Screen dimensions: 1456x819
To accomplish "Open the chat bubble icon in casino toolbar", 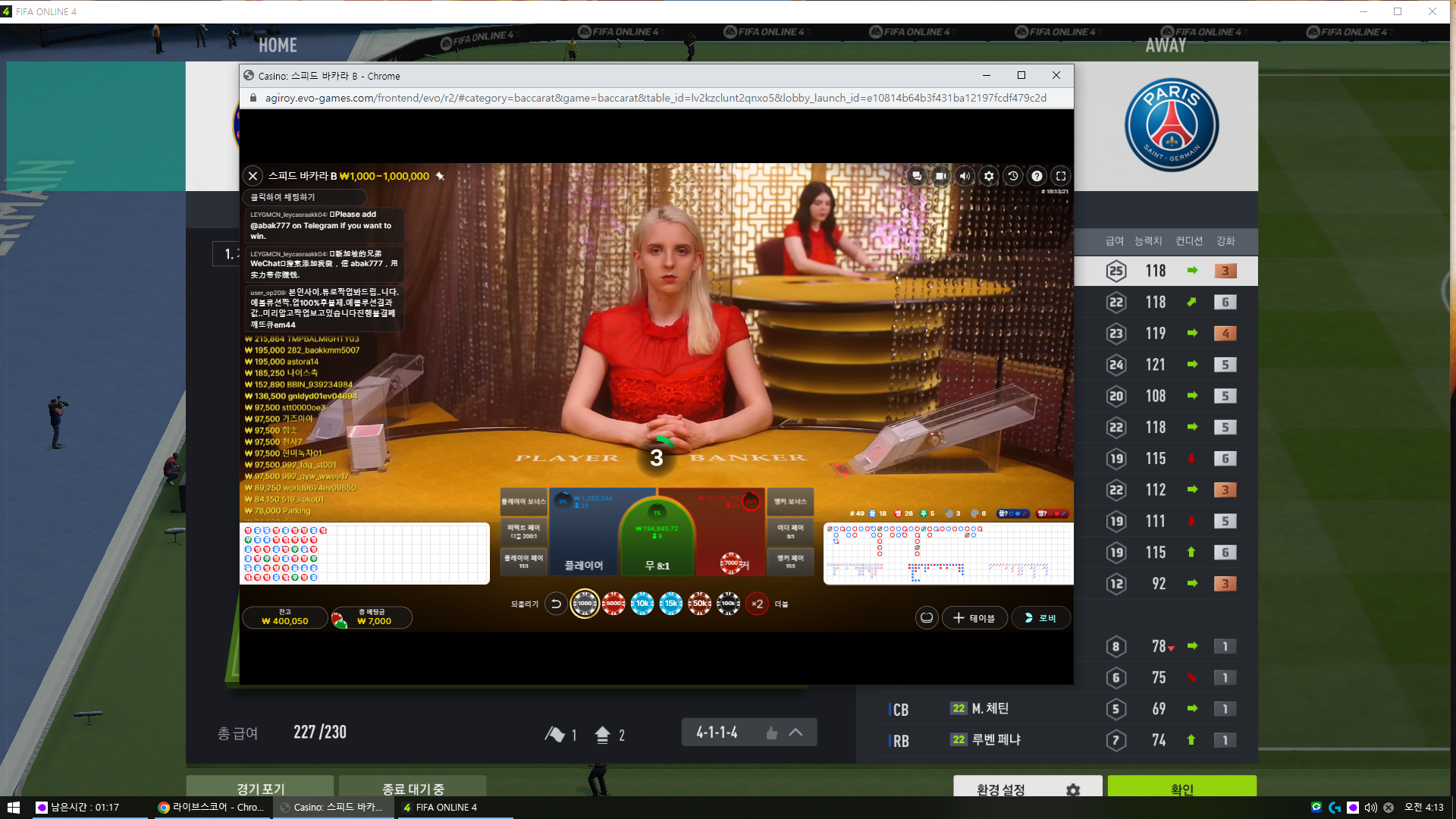I will (917, 176).
